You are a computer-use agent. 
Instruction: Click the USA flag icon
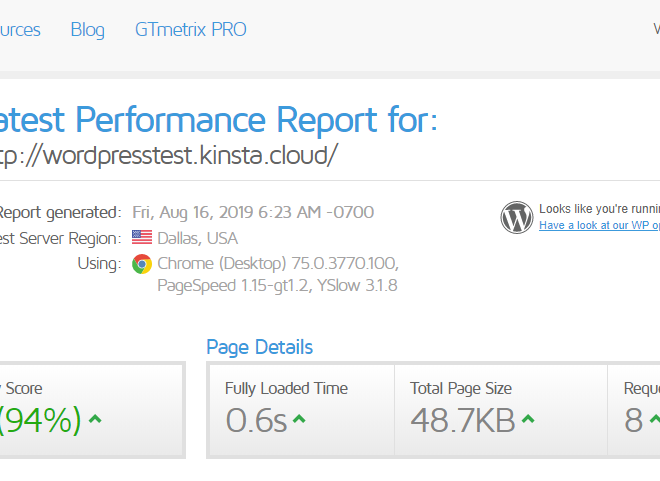pos(142,237)
